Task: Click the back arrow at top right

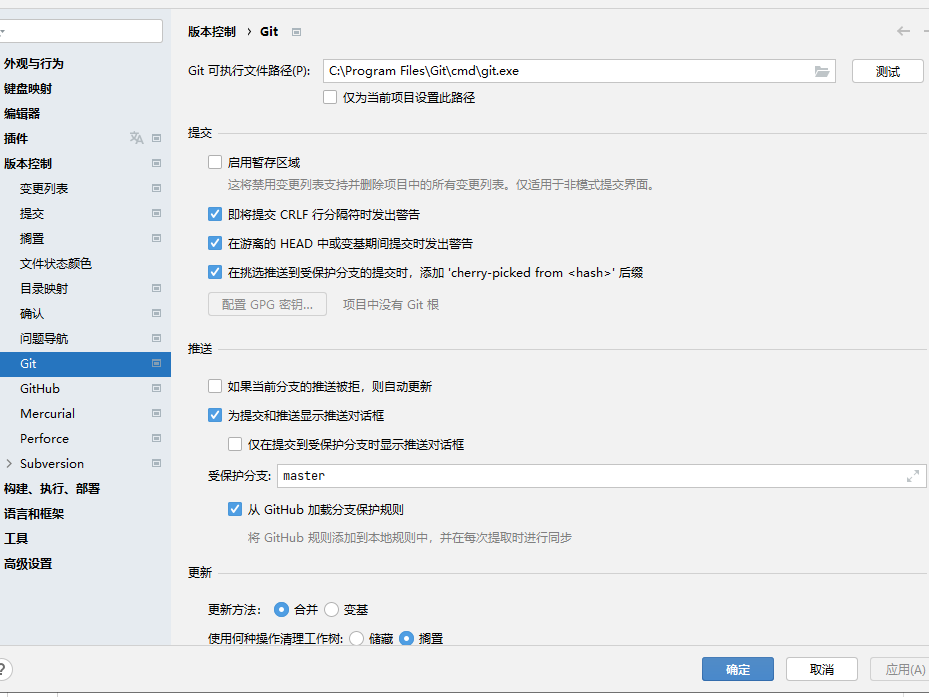Action: click(903, 31)
